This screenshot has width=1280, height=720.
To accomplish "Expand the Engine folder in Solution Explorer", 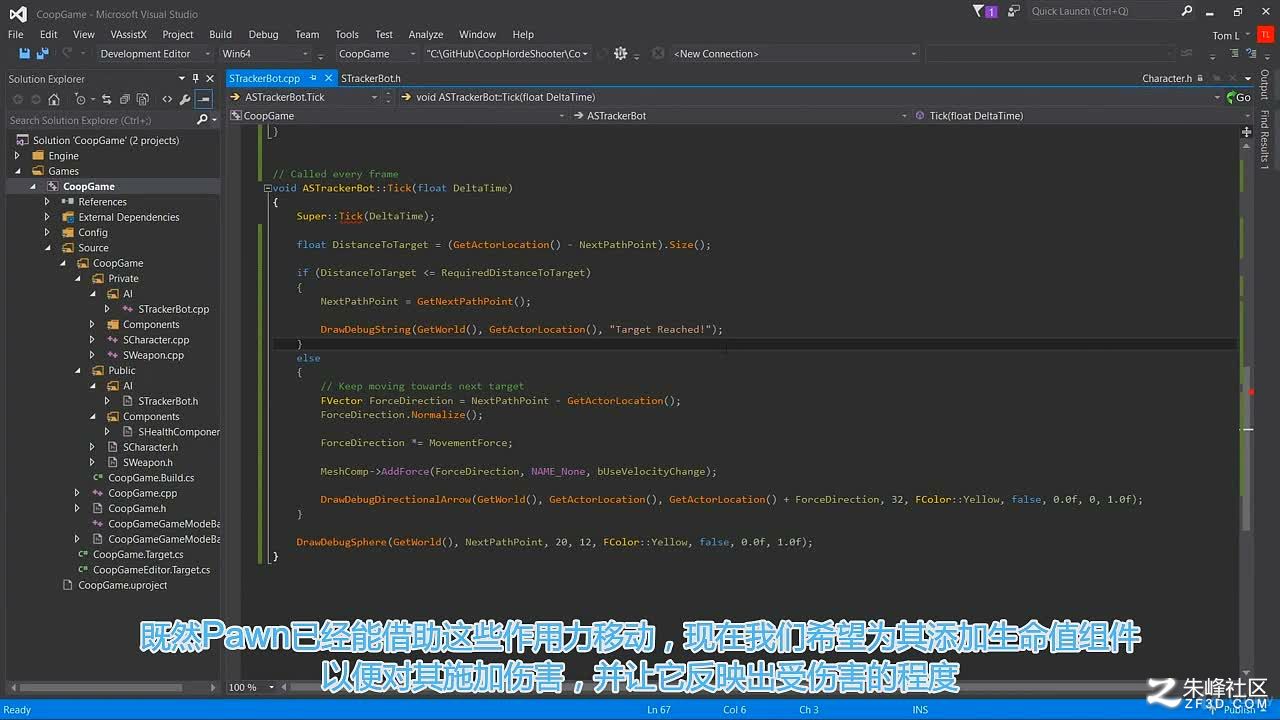I will coord(17,156).
